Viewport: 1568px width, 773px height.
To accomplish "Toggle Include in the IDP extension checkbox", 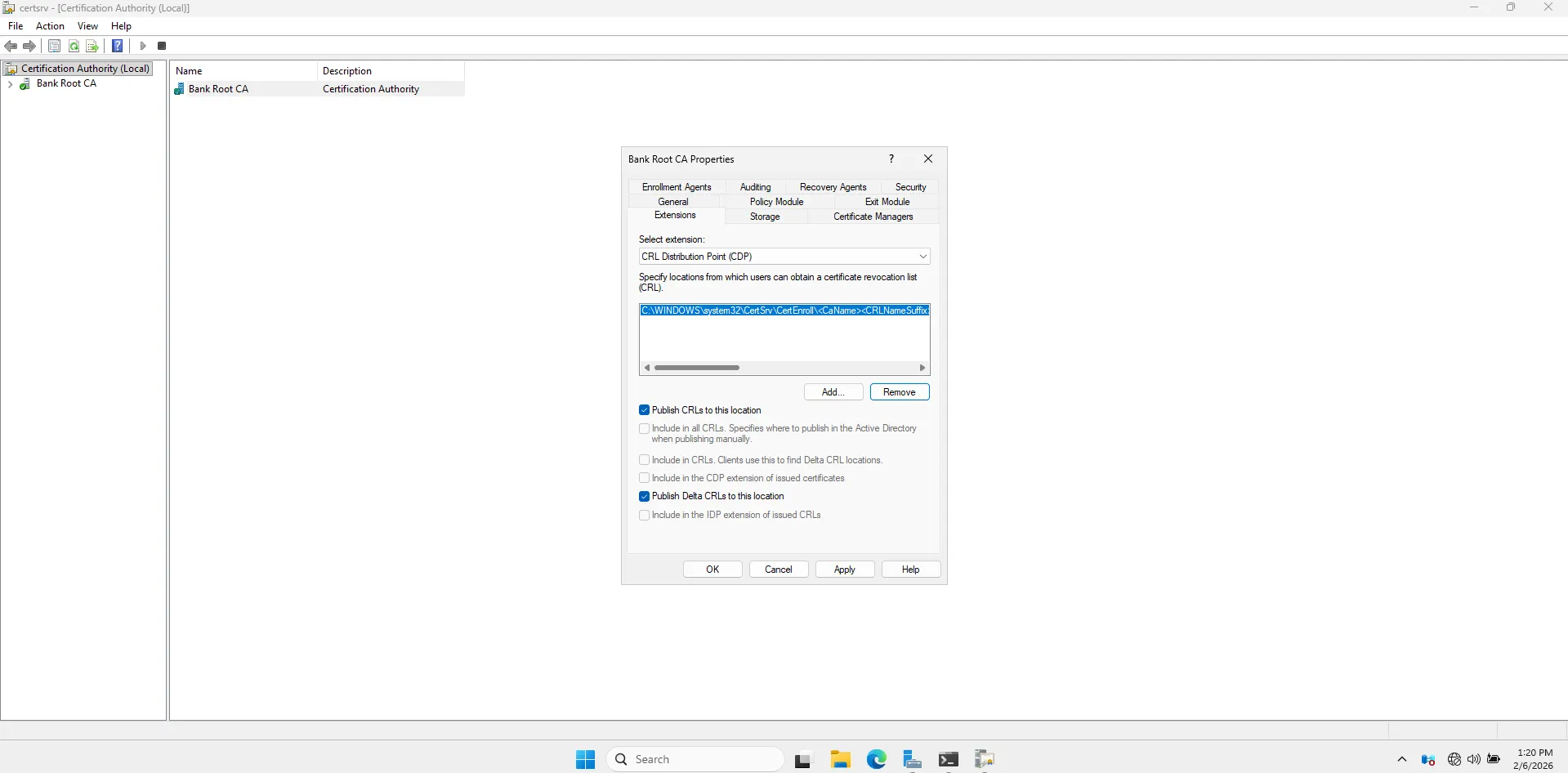I will coord(645,515).
